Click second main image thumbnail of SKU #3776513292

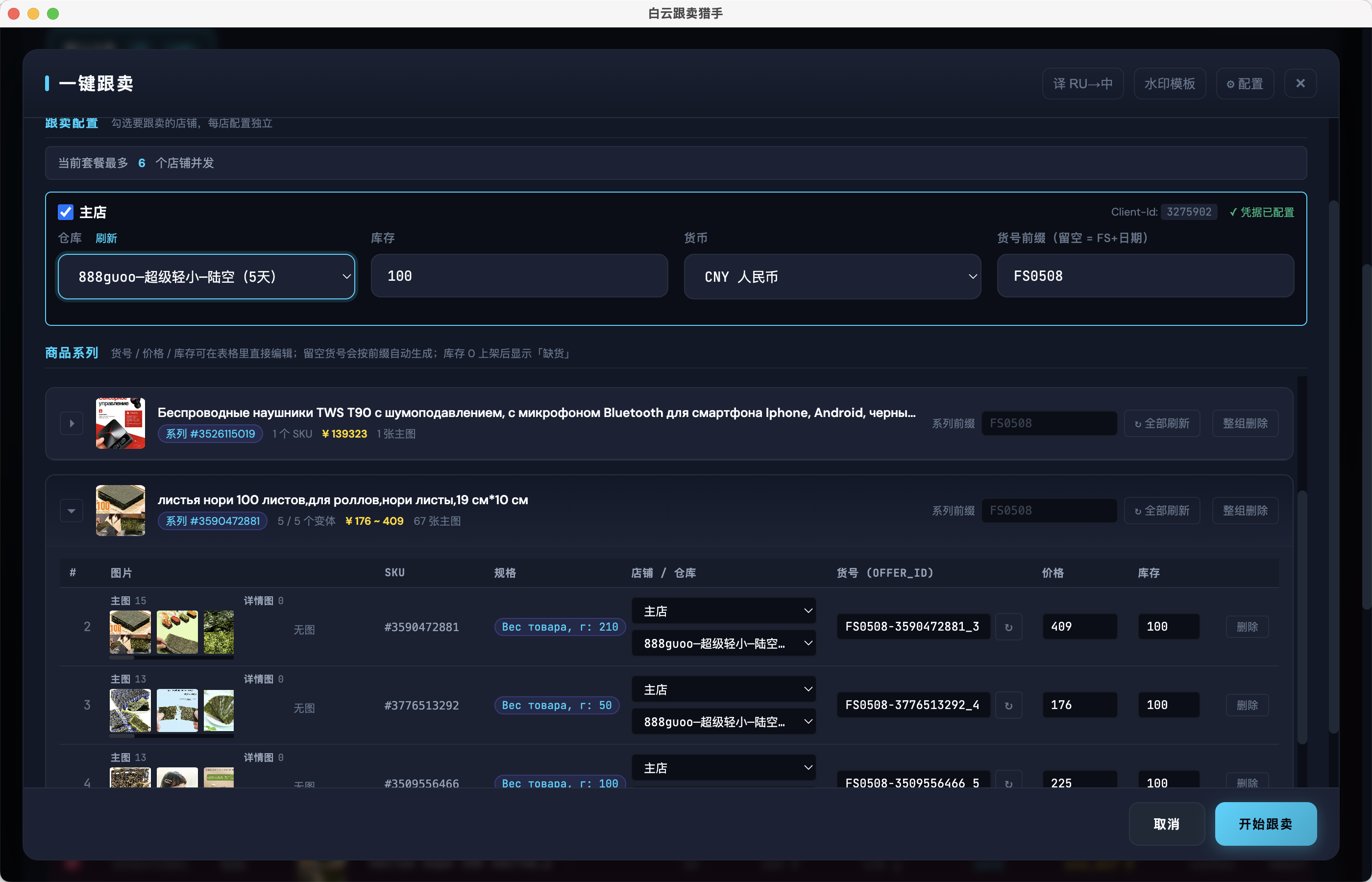click(x=177, y=711)
